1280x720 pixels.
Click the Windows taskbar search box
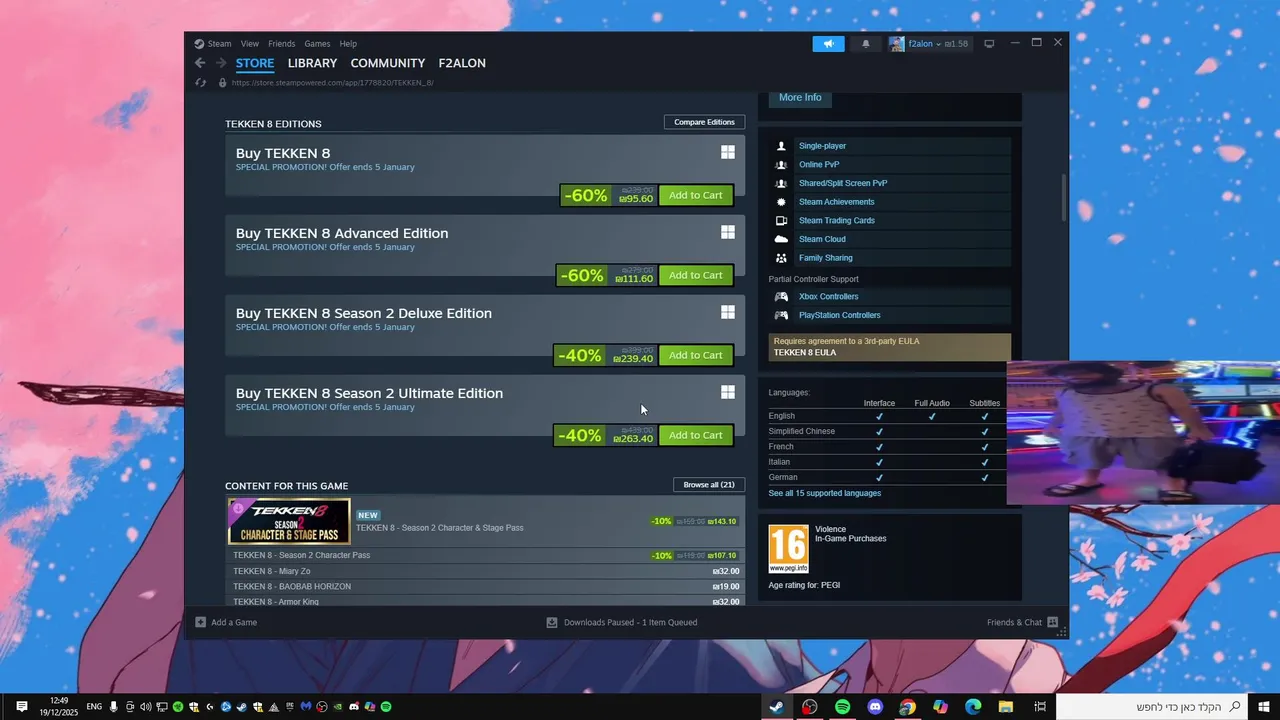click(1153, 707)
